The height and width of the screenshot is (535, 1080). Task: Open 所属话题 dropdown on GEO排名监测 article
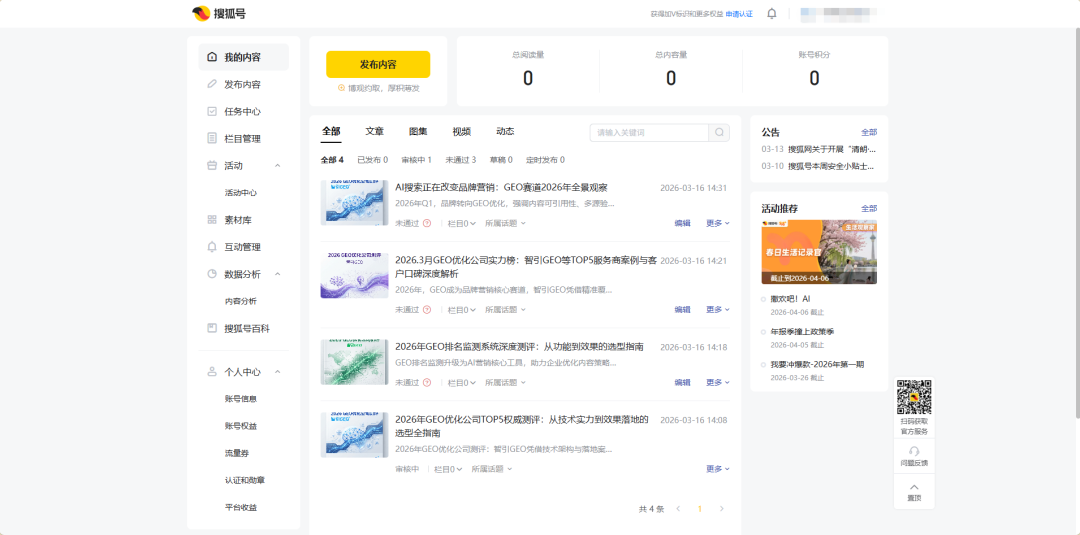(505, 383)
